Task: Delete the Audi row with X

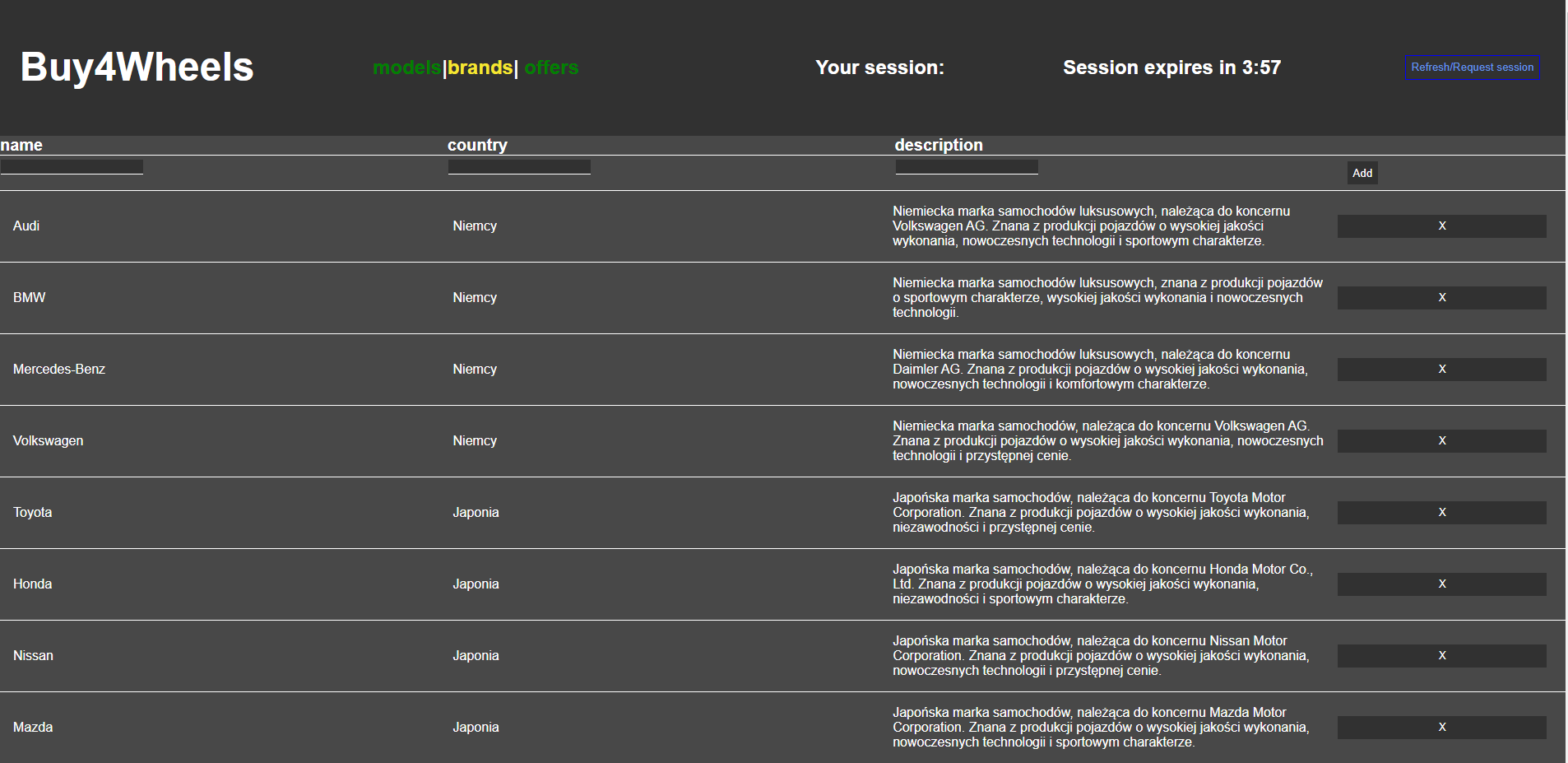Action: click(x=1441, y=226)
